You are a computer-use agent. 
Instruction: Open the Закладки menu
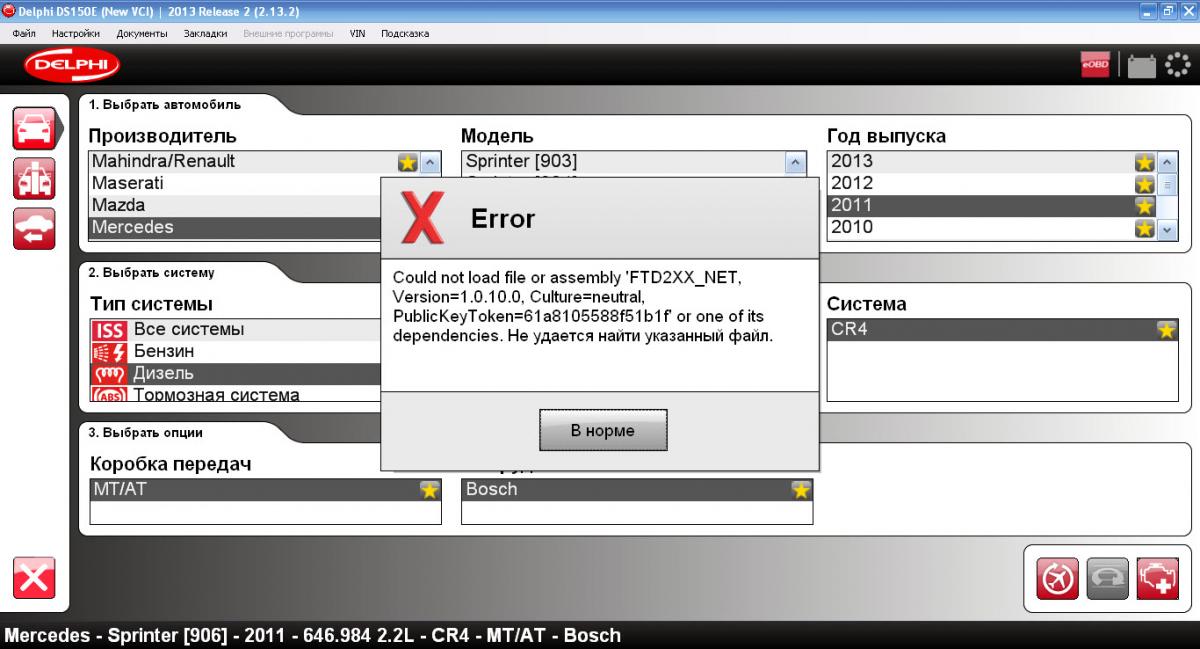click(x=205, y=33)
